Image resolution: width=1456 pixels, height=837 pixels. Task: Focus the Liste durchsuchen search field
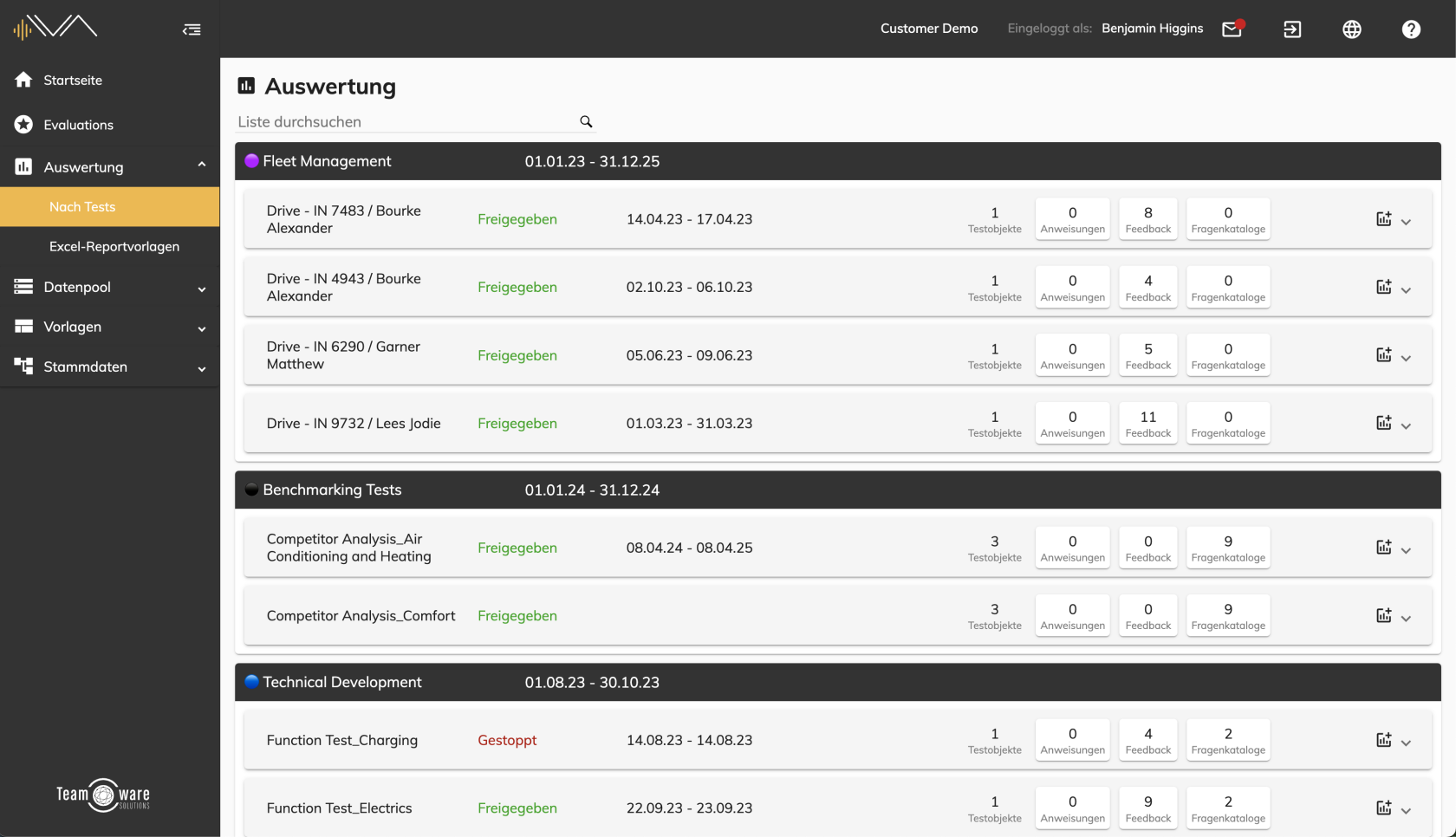(408, 122)
